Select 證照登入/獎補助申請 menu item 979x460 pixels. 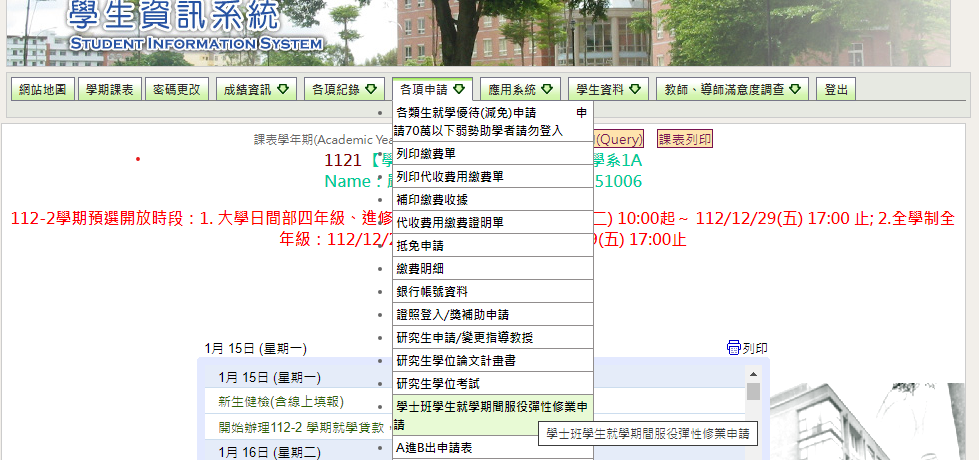(x=493, y=315)
